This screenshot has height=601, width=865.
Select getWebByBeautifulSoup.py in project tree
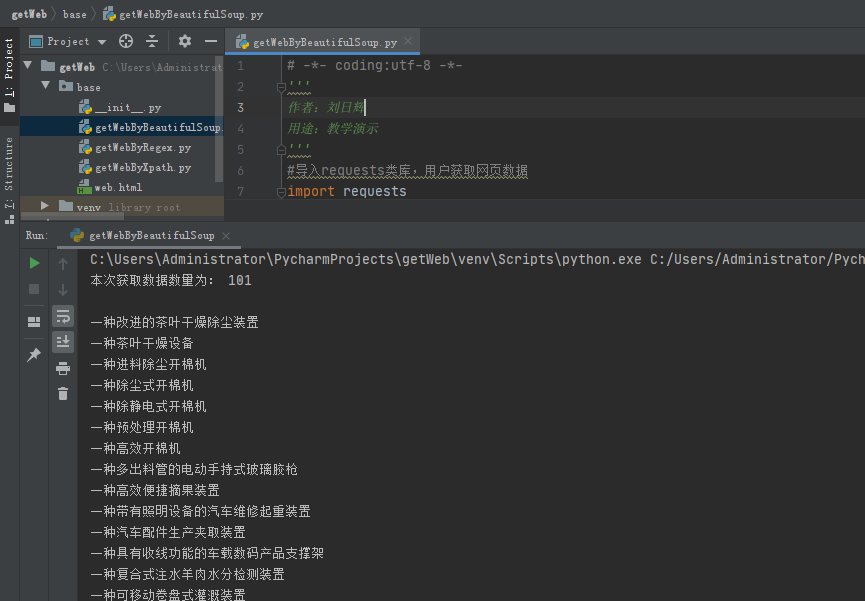click(121, 127)
